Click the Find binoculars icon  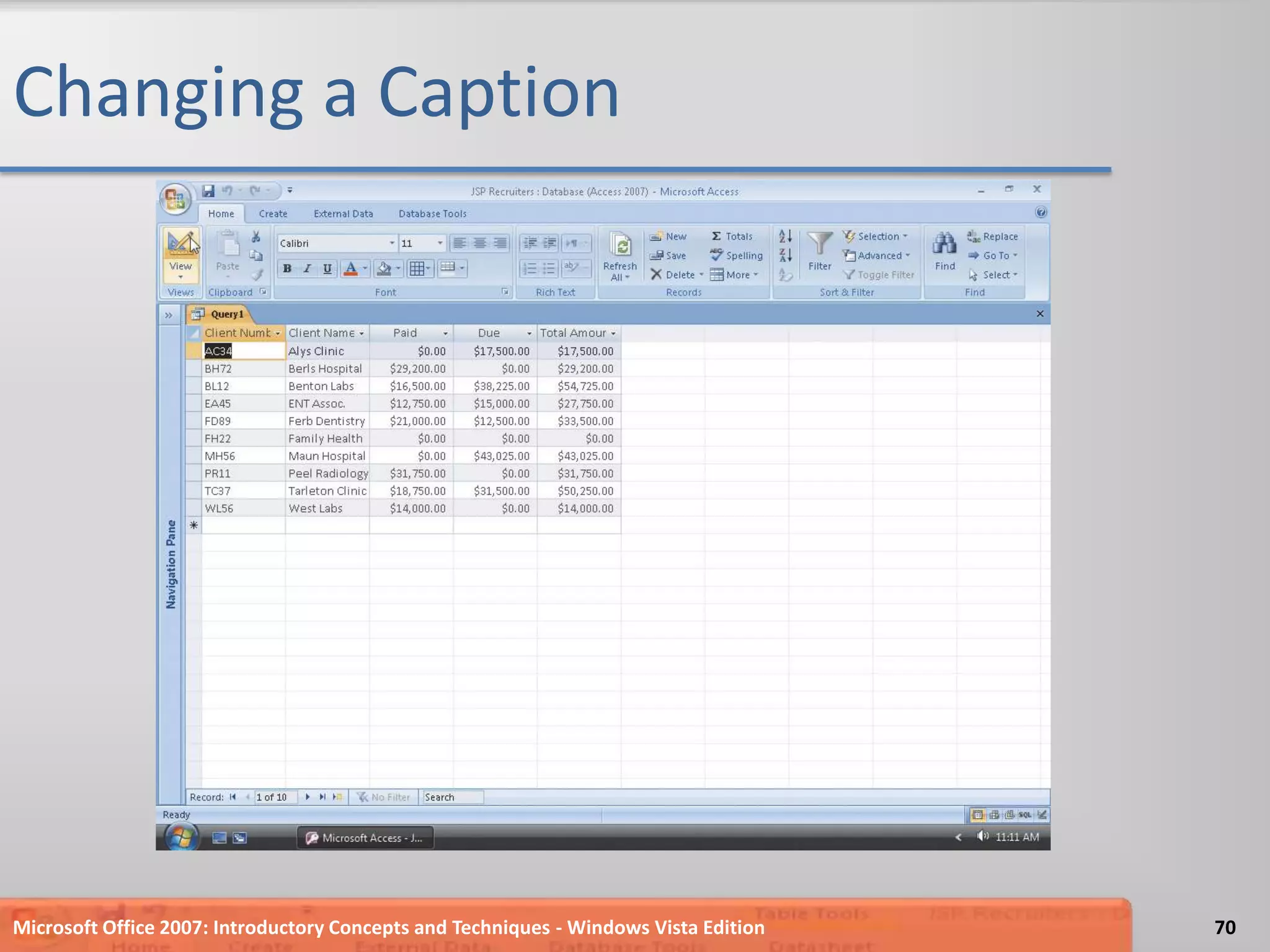[944, 244]
